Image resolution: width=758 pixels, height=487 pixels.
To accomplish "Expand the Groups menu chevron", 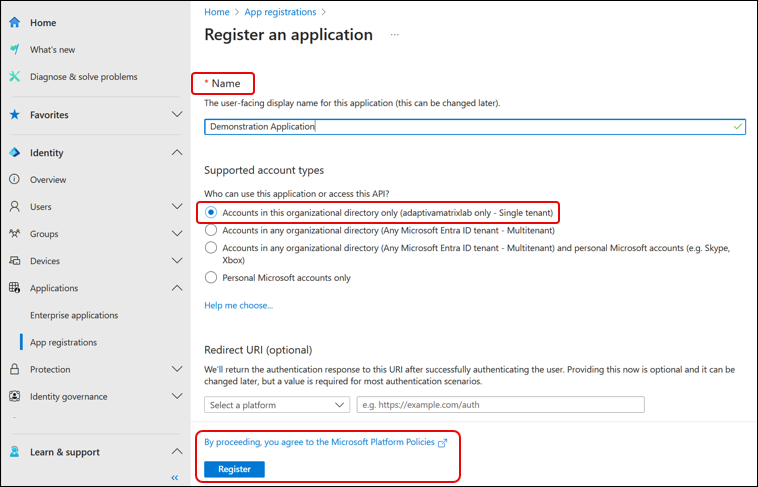I will (177, 234).
